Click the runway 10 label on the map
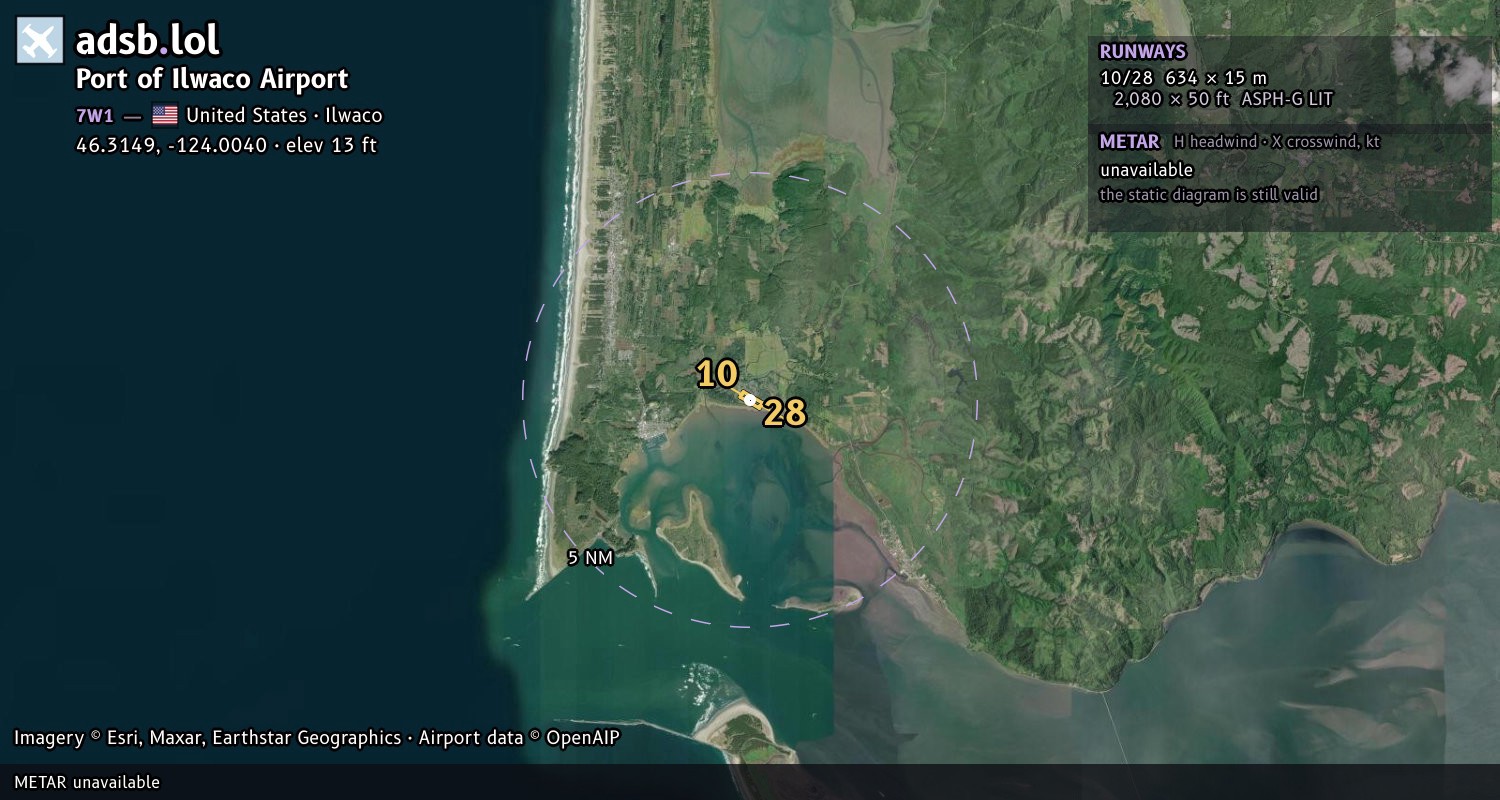 [717, 375]
